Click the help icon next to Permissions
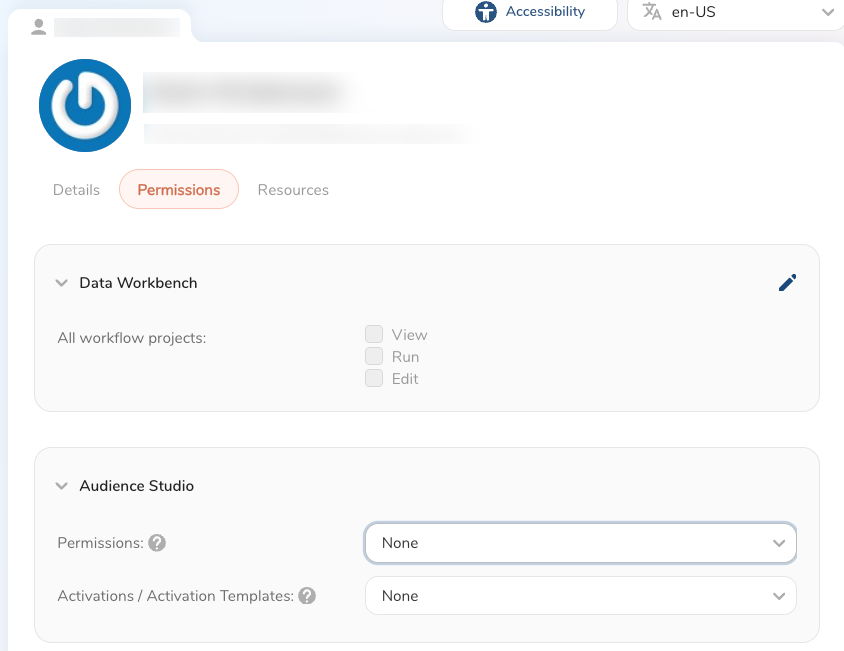Viewport: 844px width, 651px height. 157,543
